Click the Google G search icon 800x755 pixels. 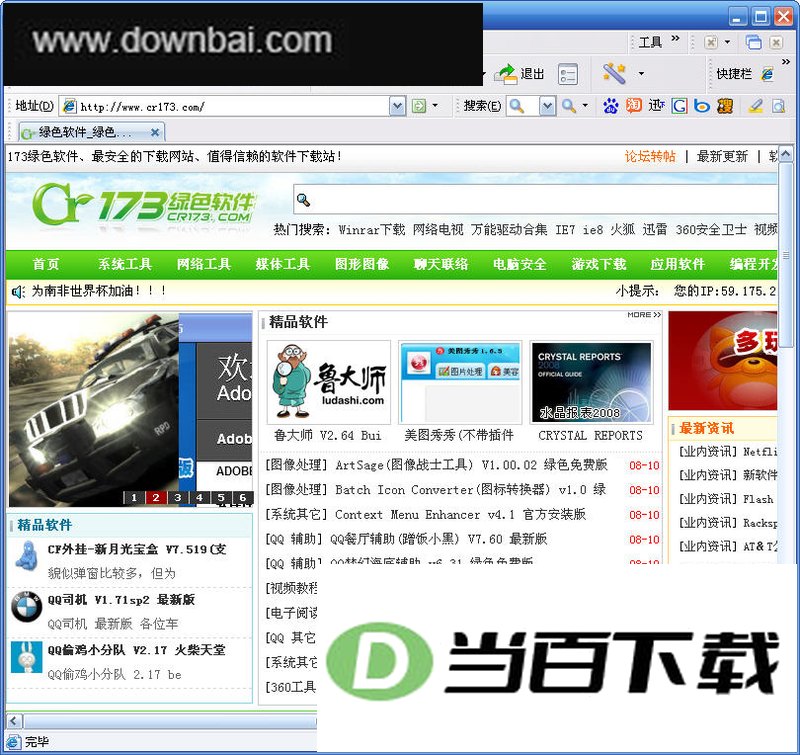(x=679, y=106)
